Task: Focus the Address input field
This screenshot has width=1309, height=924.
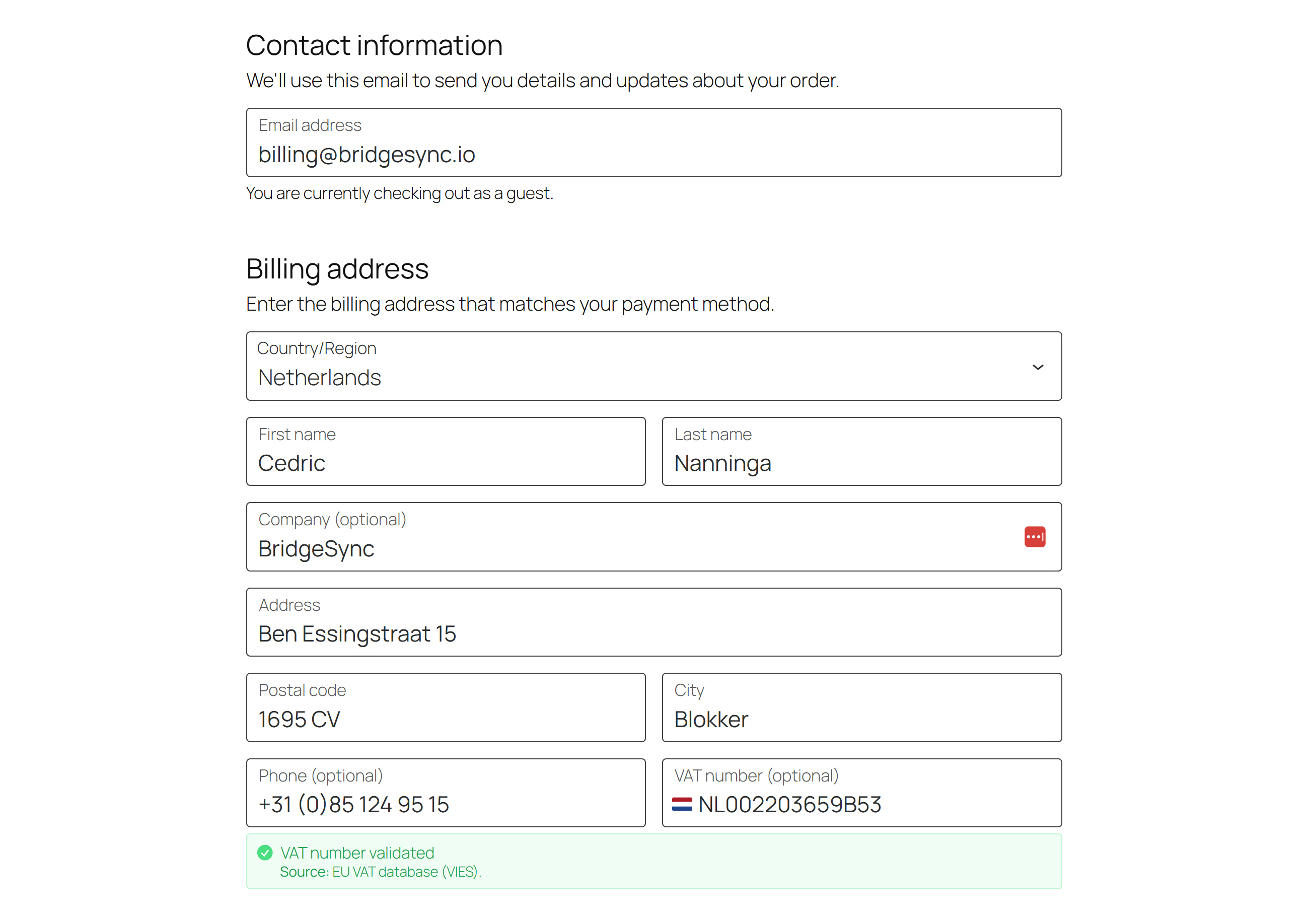Action: point(653,623)
